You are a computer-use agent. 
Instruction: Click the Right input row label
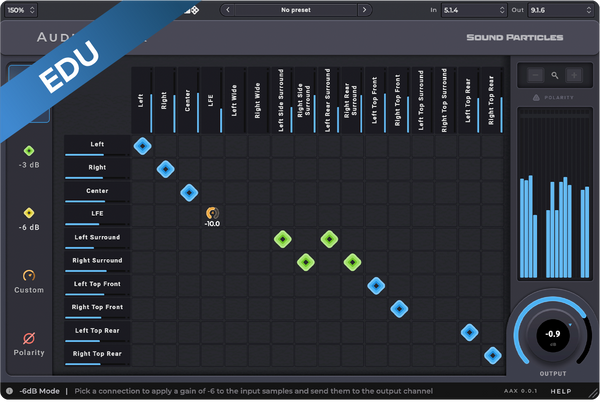tap(97, 168)
